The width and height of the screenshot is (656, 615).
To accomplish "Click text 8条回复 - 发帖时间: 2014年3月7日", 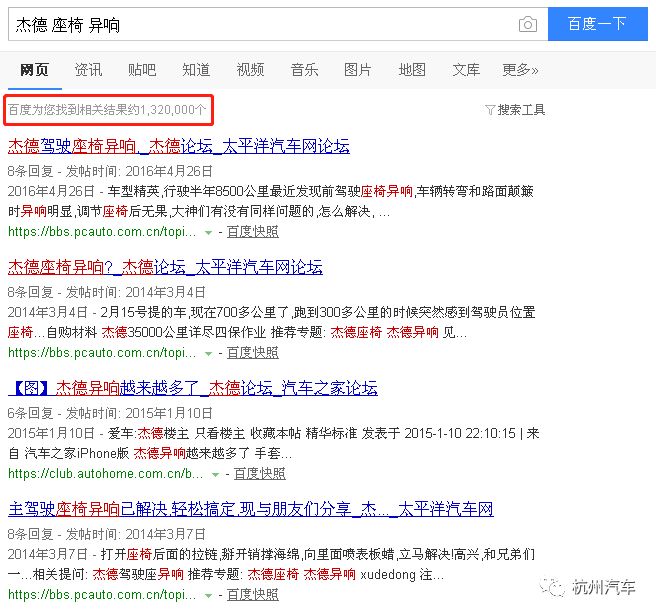I will (107, 534).
